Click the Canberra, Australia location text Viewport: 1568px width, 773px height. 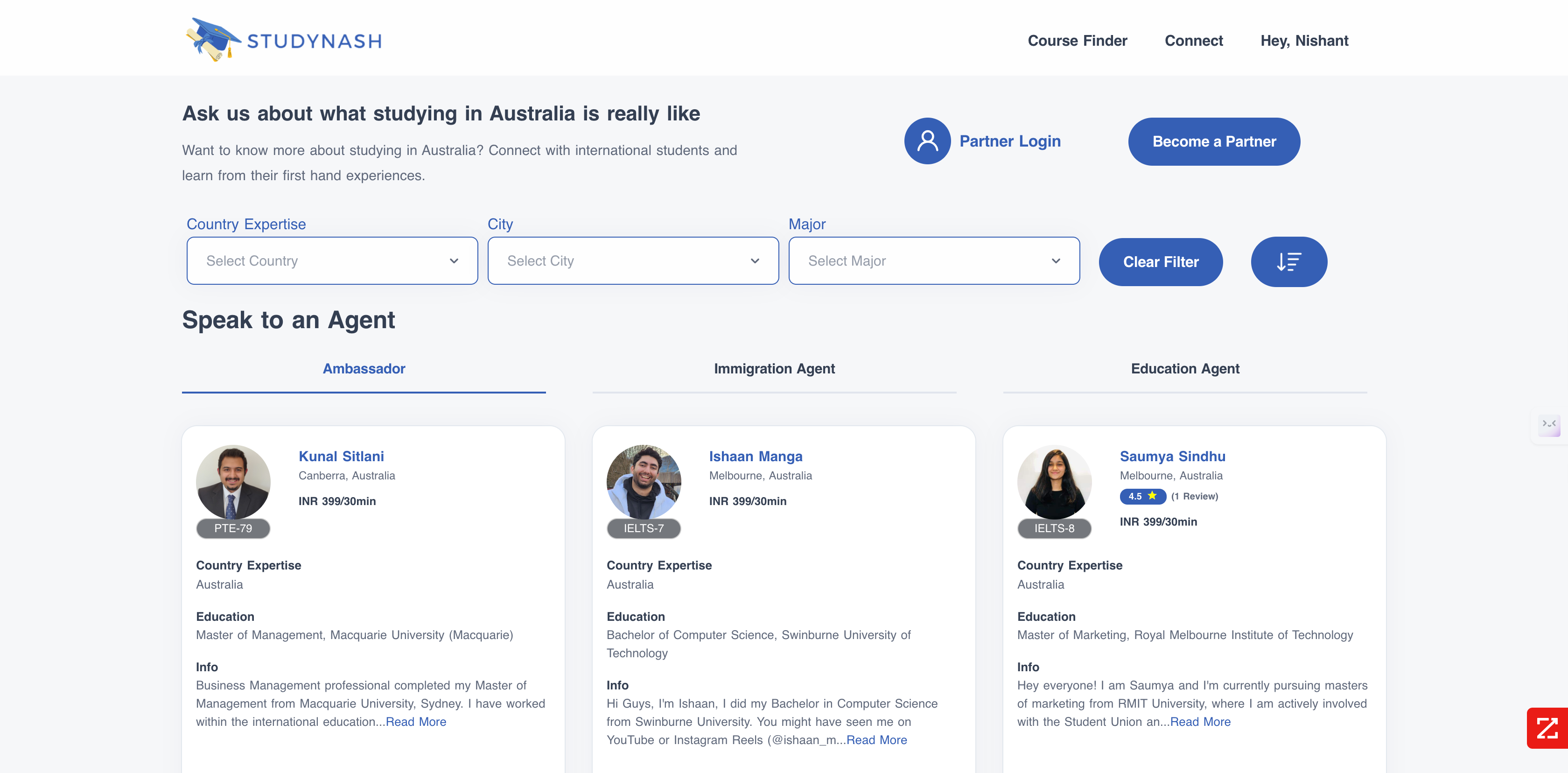(346, 475)
